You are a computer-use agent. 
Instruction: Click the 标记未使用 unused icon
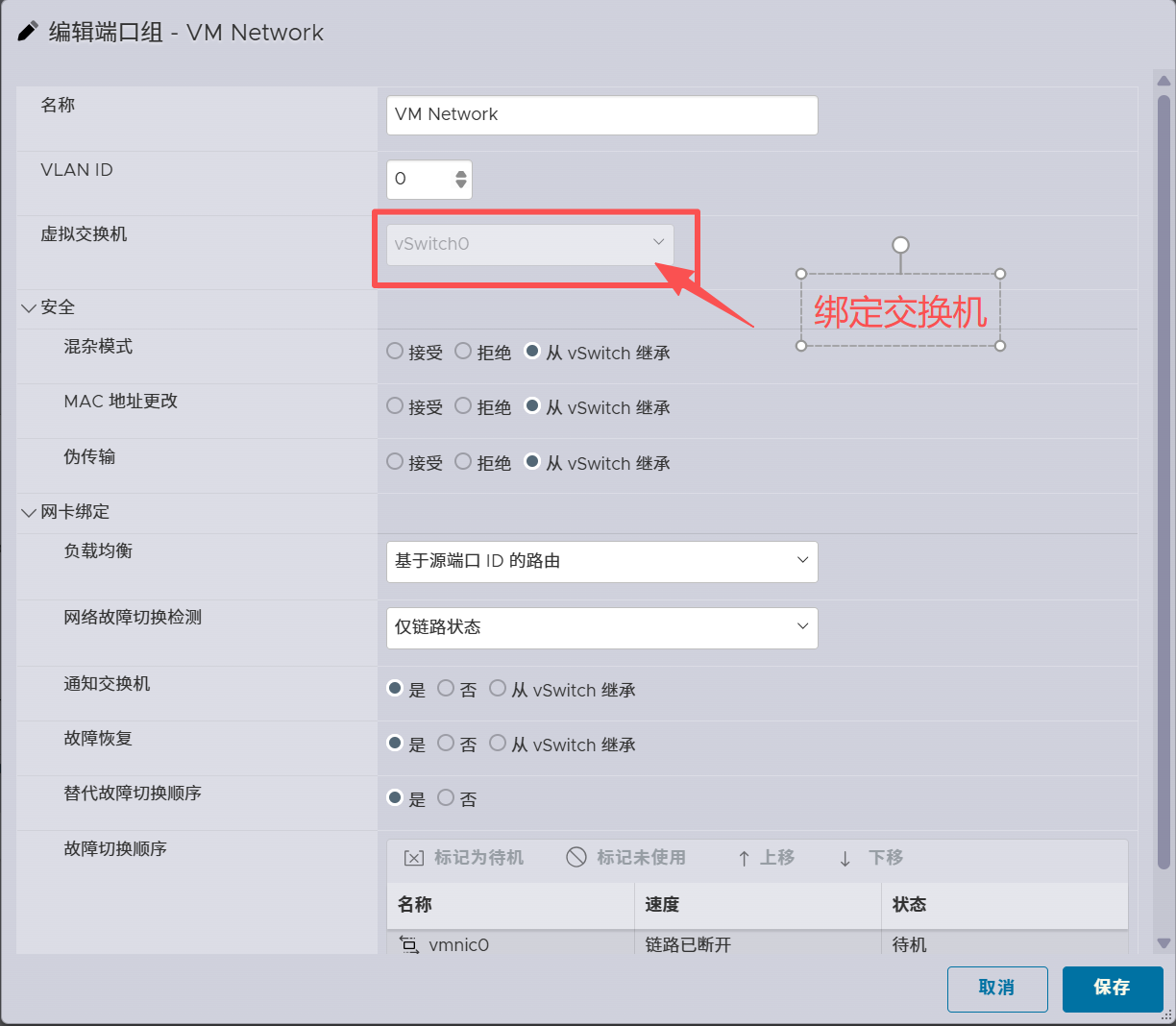pyautogui.click(x=576, y=858)
